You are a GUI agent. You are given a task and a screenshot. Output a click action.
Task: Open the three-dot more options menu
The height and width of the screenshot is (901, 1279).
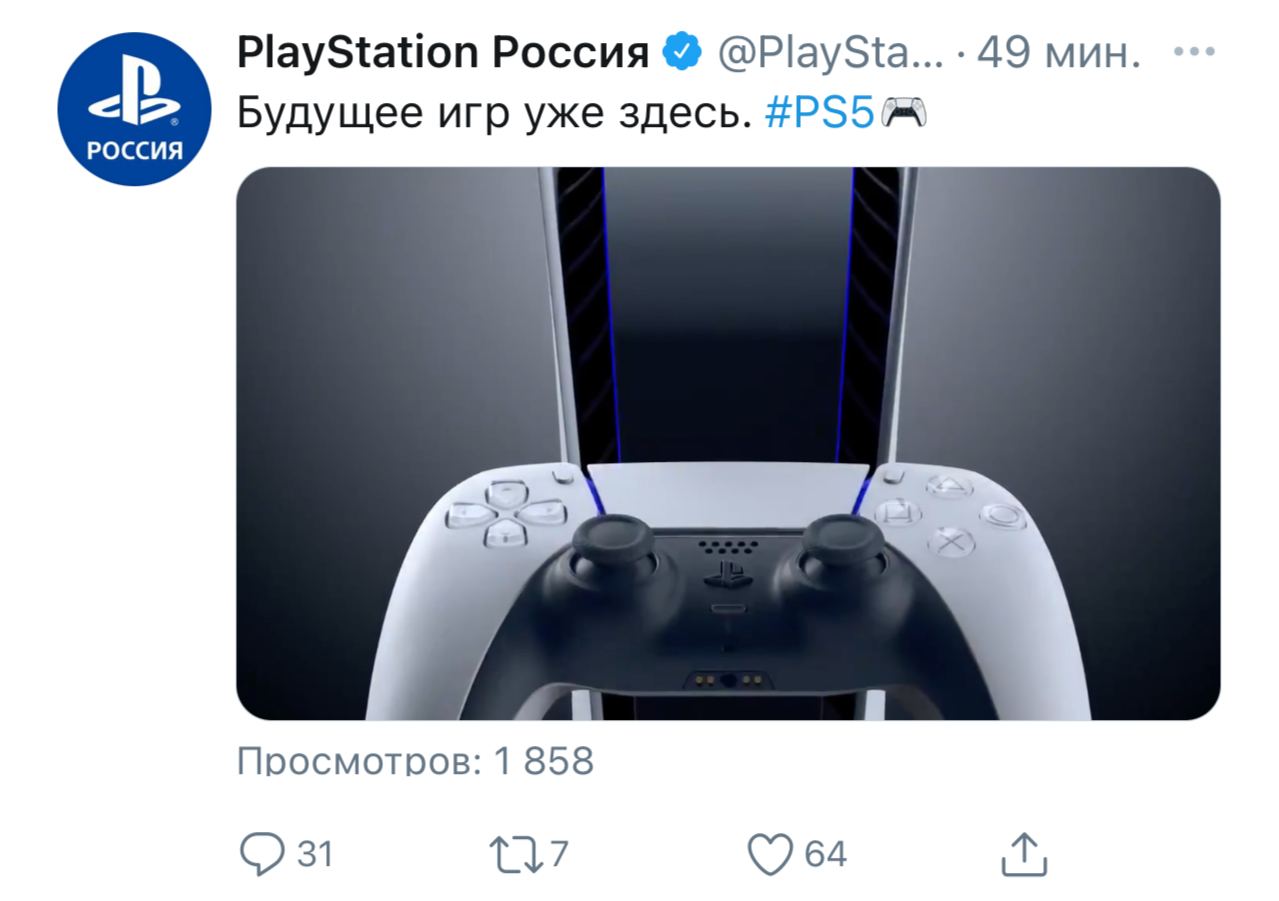[x=1193, y=53]
